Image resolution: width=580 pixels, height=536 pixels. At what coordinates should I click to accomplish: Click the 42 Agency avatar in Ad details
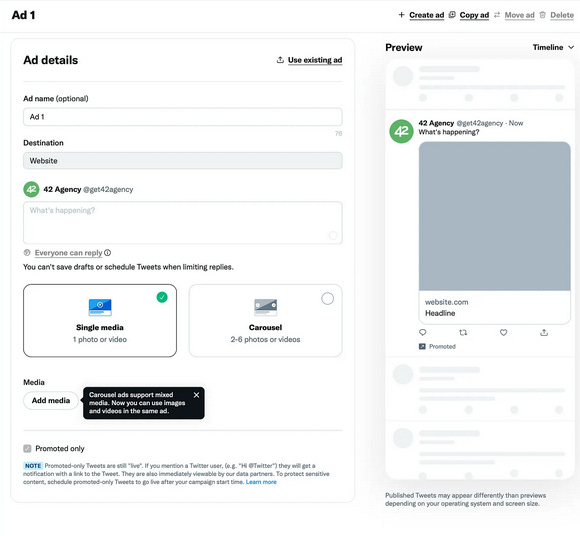(31, 189)
